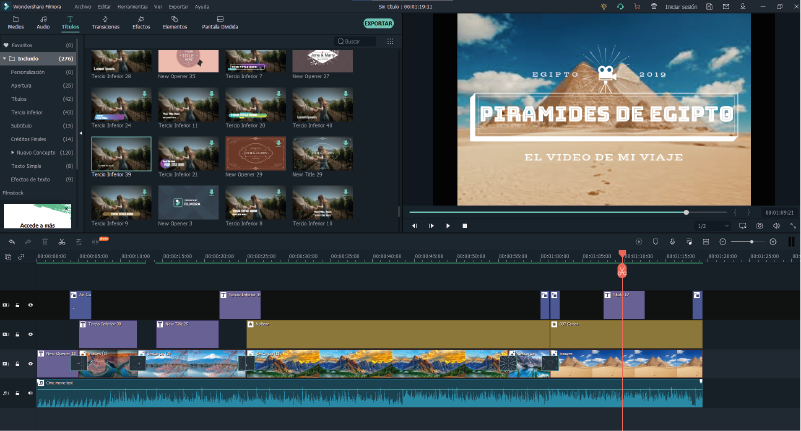Collapse the Incluido folder
Viewport: 801px width, 431px height.
pyautogui.click(x=5, y=59)
